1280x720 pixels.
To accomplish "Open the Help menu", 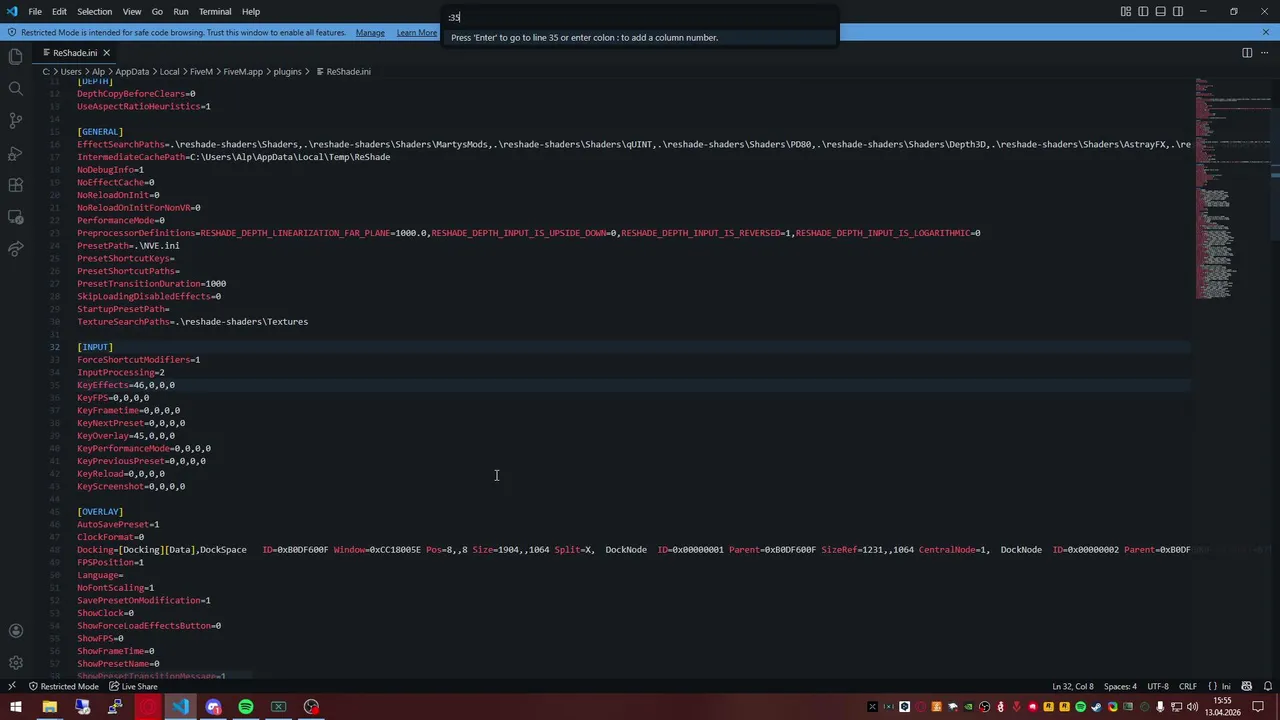I will click(x=251, y=12).
